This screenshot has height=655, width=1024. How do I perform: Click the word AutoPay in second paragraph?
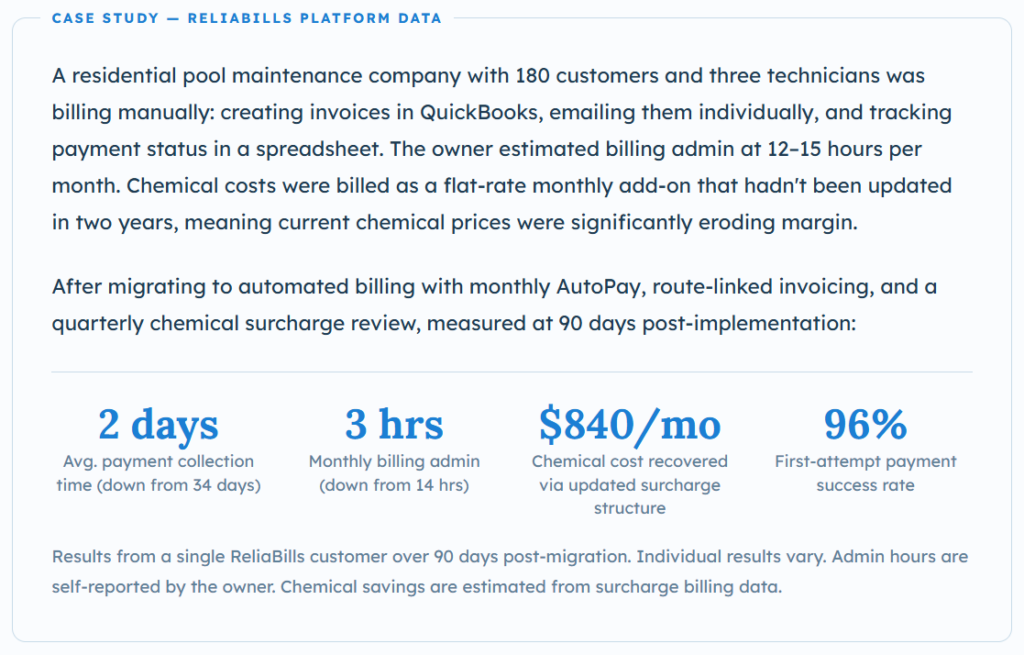pyautogui.click(x=598, y=287)
